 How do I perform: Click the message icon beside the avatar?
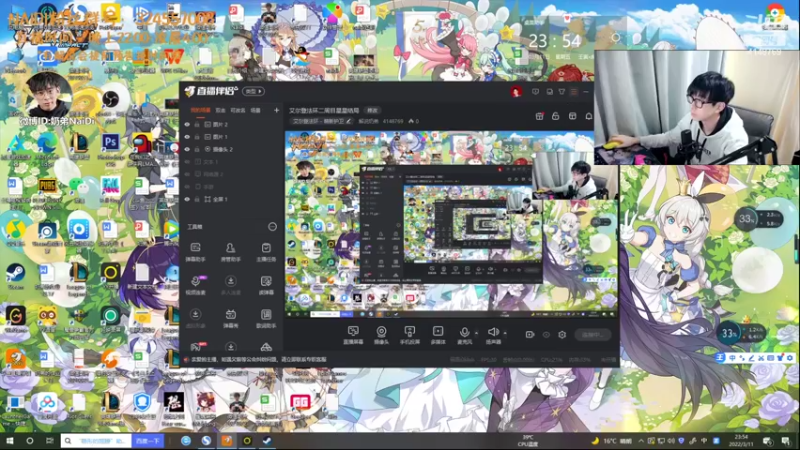point(535,92)
